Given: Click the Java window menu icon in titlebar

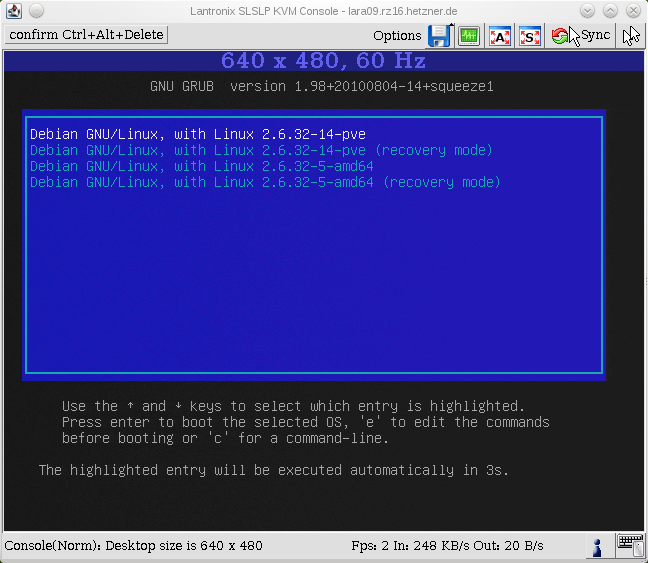Looking at the screenshot, I should 14,11.
